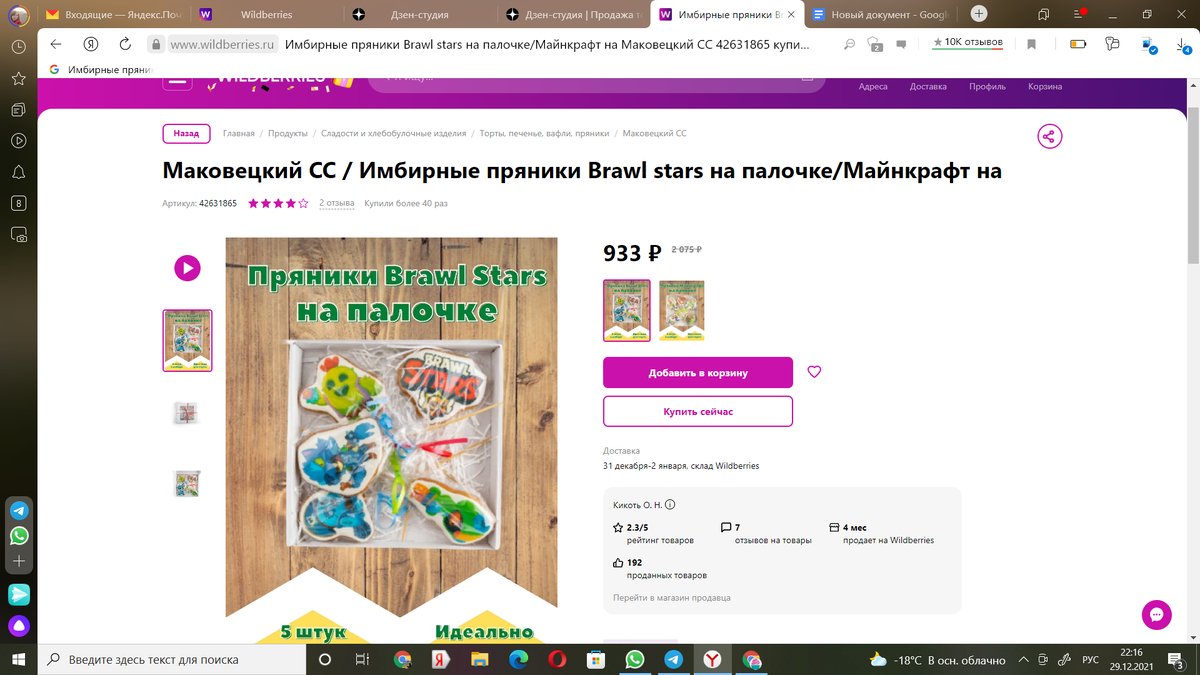The image size is (1200, 675).
Task: Open the Wildberries hamburger menu
Action: coord(178,80)
